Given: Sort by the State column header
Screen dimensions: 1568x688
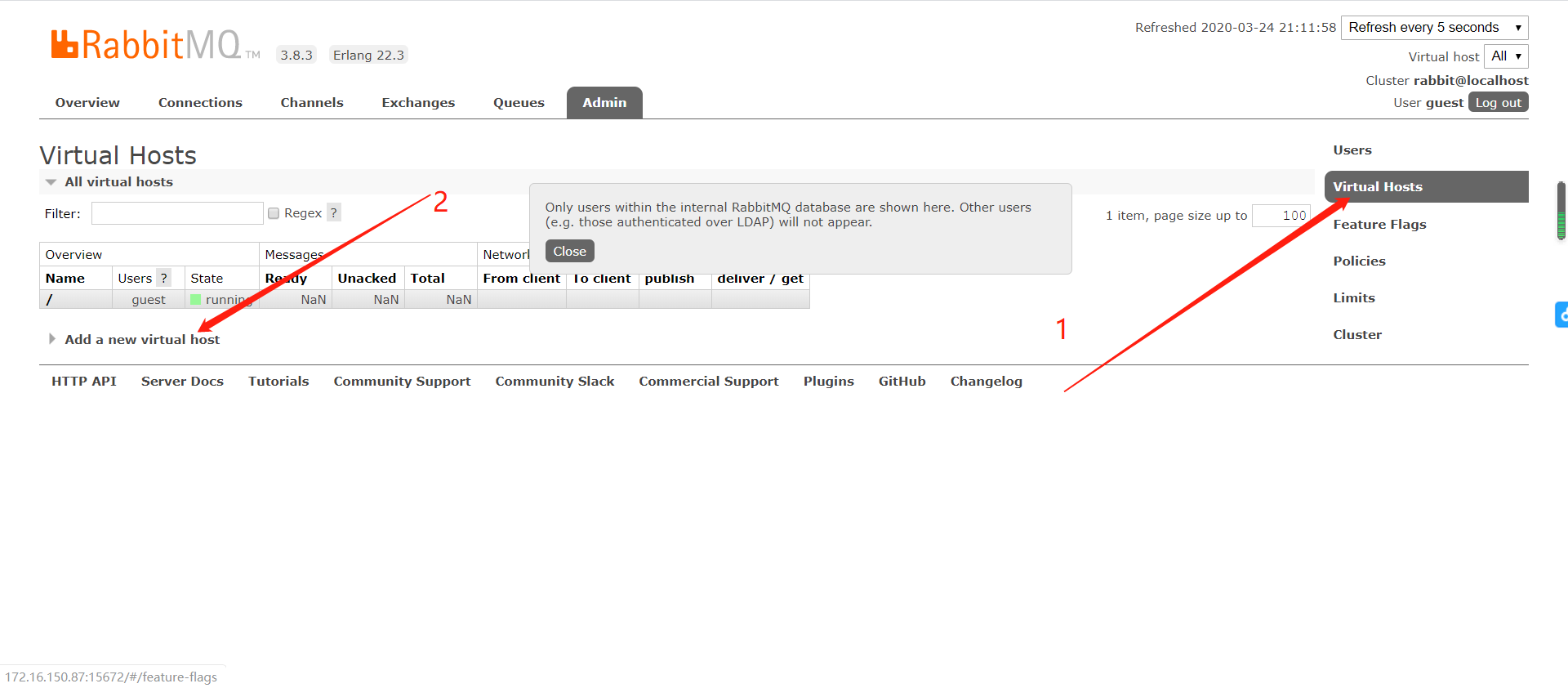Looking at the screenshot, I should click(207, 279).
